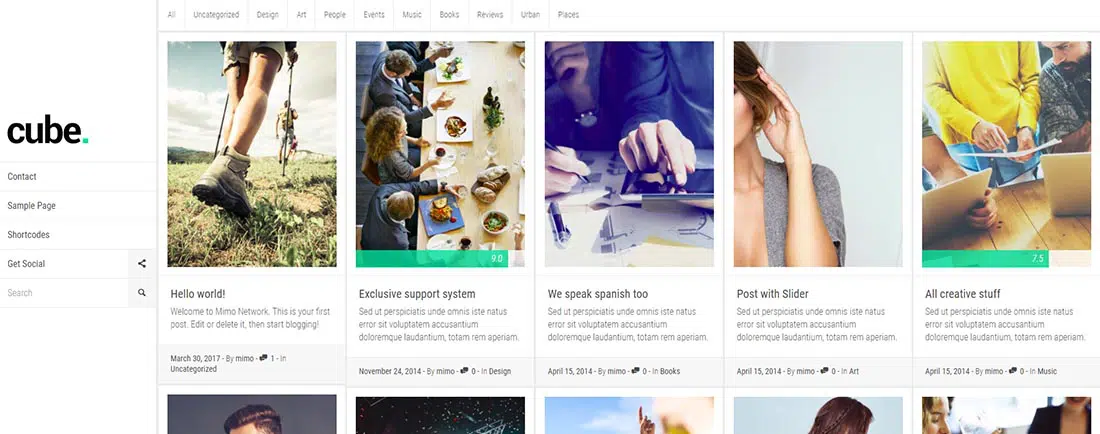
Task: Click the comment icon on Post with Slider
Action: point(824,371)
